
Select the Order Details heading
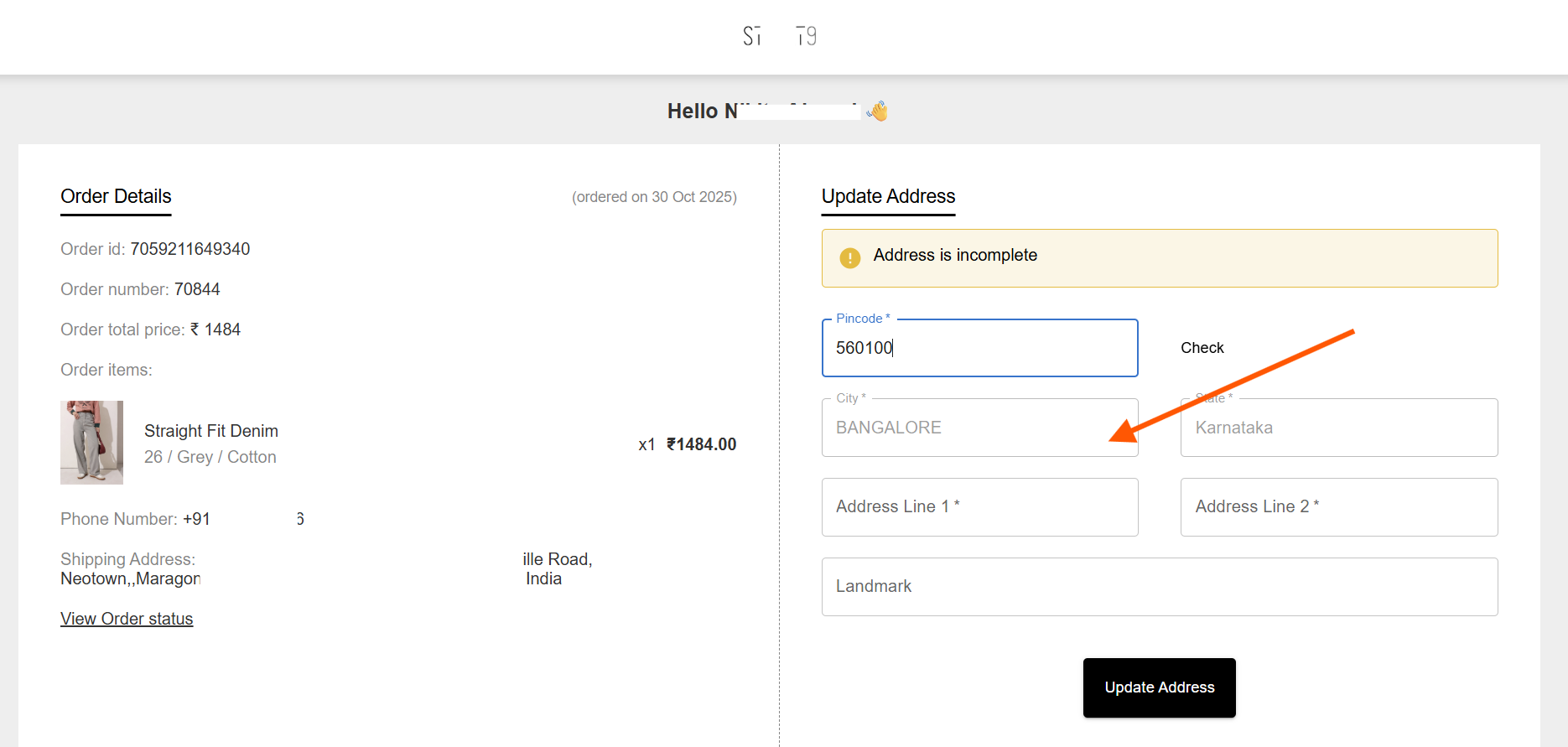[116, 196]
